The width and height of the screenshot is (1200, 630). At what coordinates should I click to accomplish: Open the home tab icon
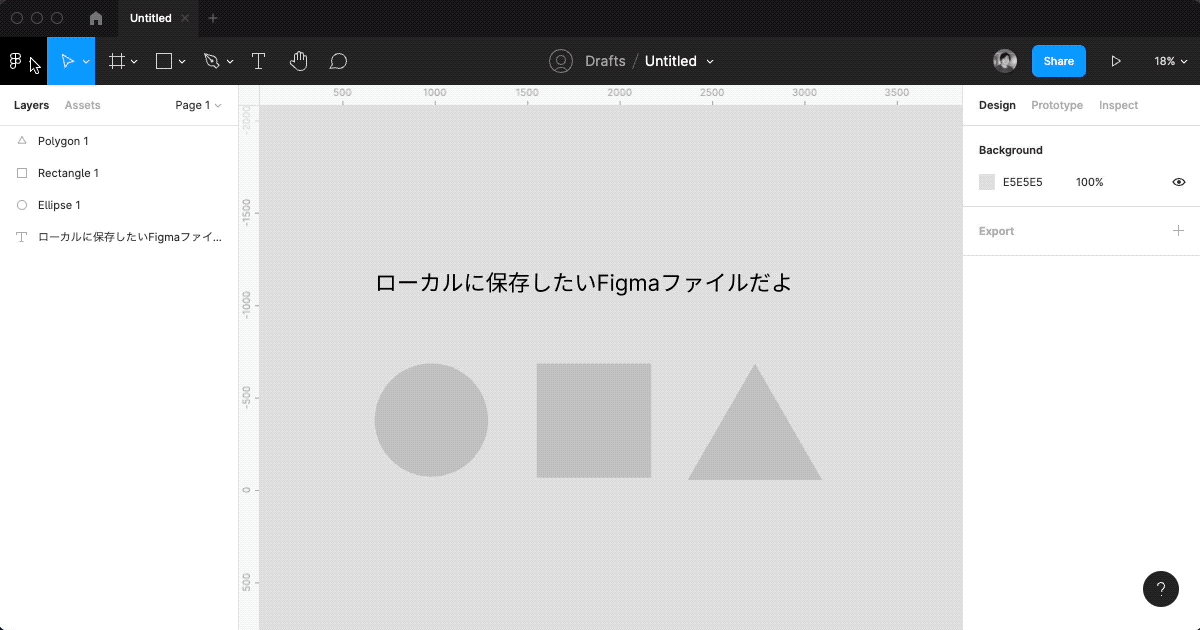point(96,18)
